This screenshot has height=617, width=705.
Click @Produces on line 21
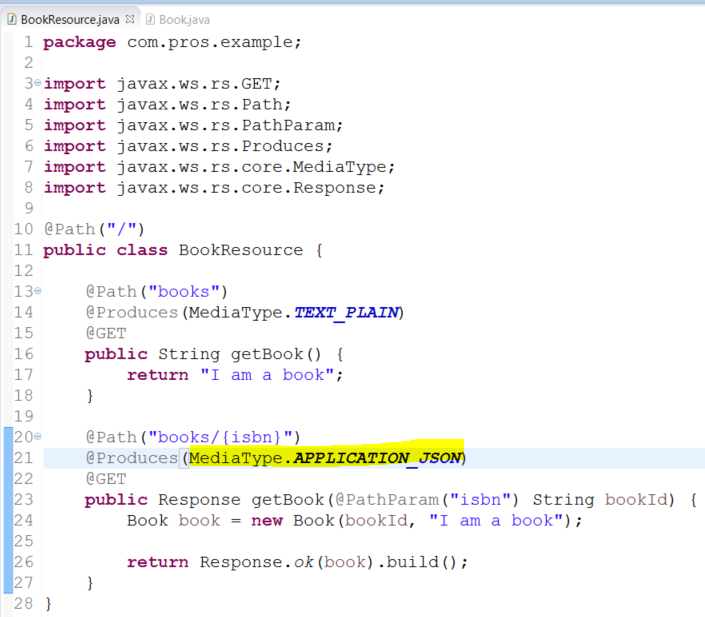132,458
